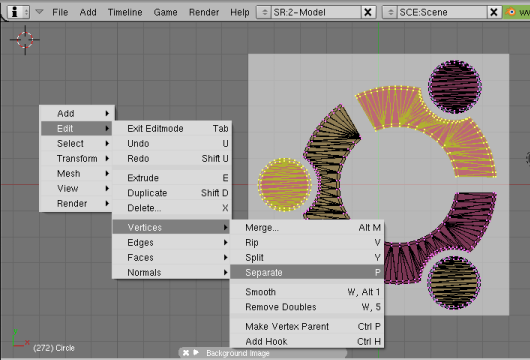Viewport: 530px width, 360px height.
Task: Choose Undo from the Edit submenu
Action: click(172, 144)
